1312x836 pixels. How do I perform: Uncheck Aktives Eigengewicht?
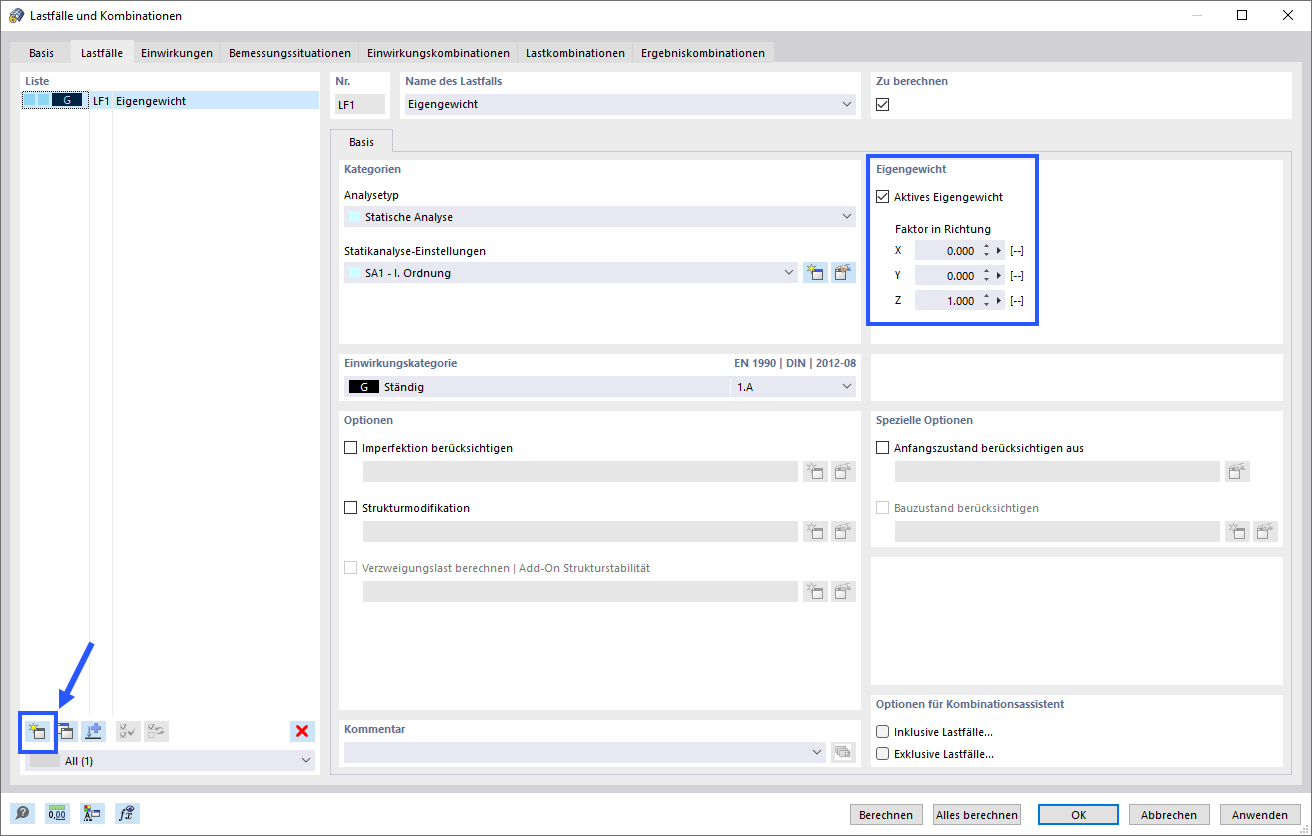(x=882, y=197)
